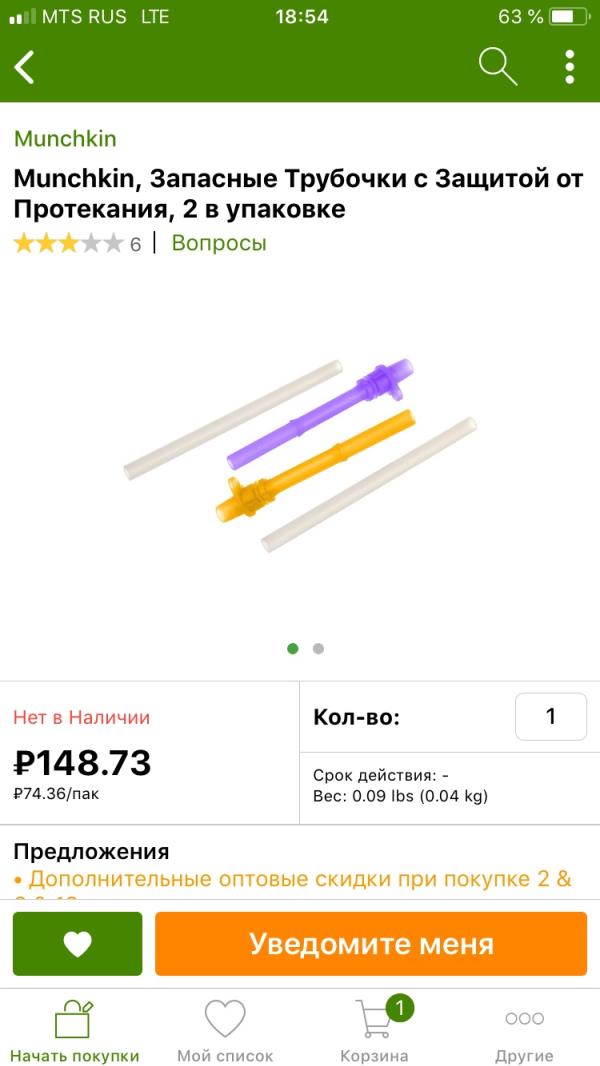The width and height of the screenshot is (600, 1066).
Task: Tap the shopping bag icon for Начать покупки
Action: pos(74,1019)
